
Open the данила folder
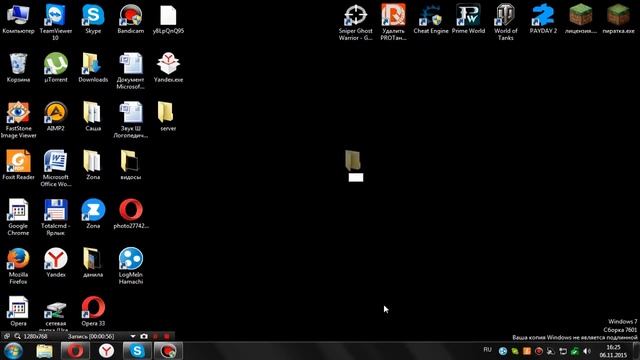pyautogui.click(x=93, y=262)
